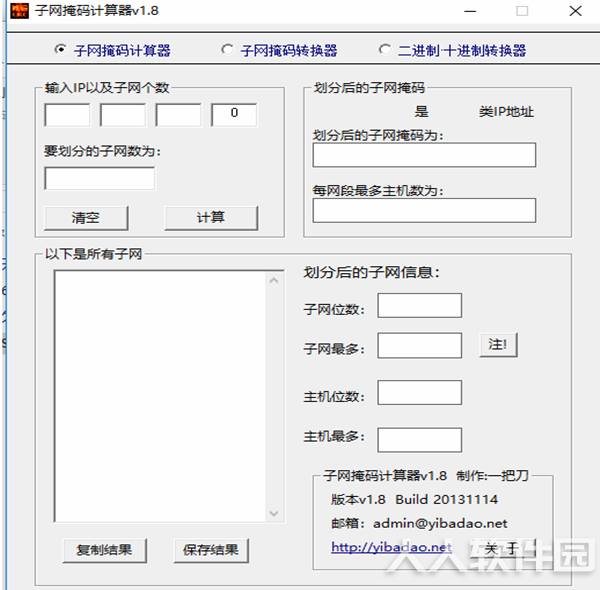Click the 主机位数 field
Screen dimensions: 600x590
pos(420,393)
